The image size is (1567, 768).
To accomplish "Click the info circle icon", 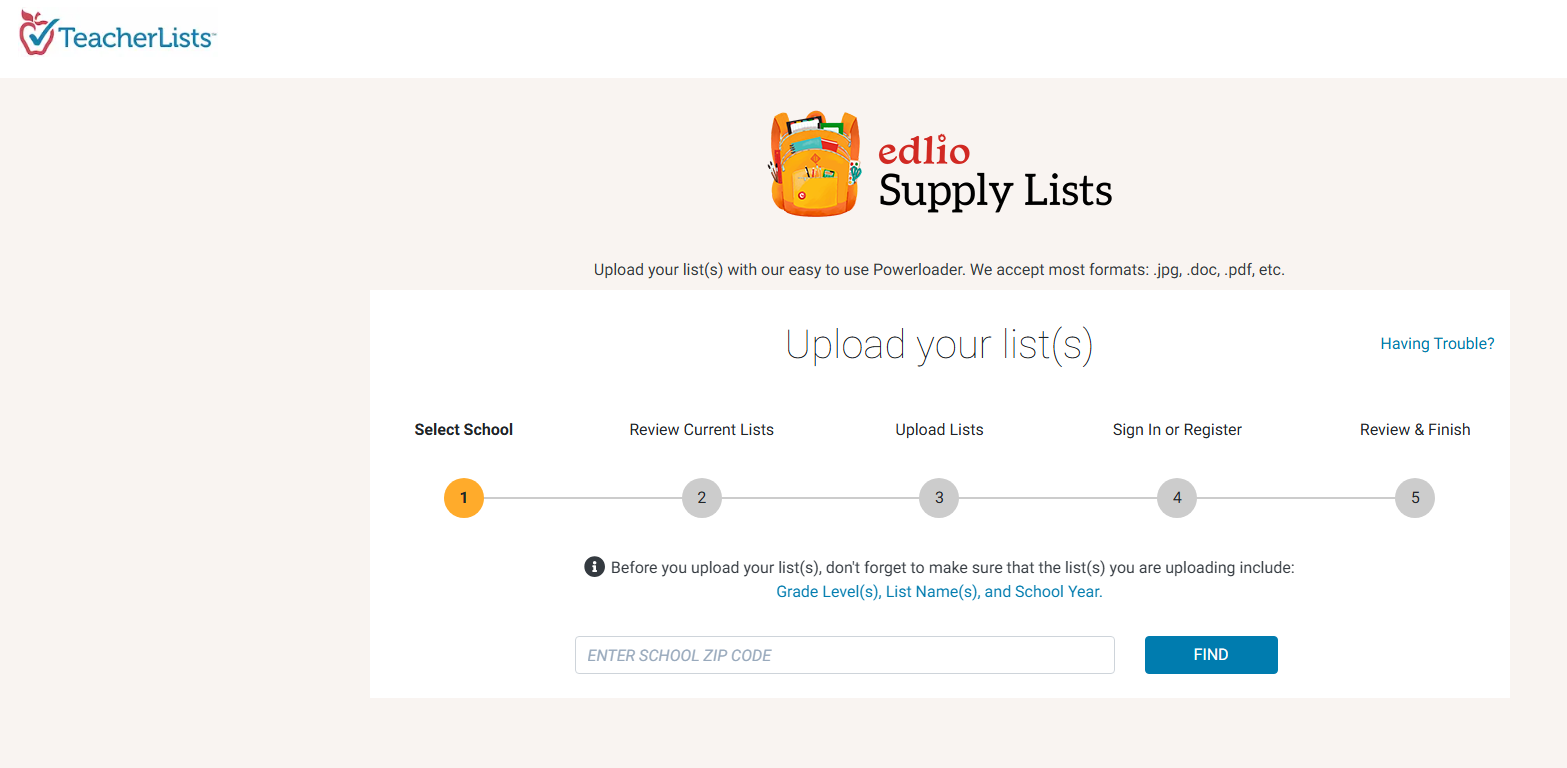I will 594,567.
